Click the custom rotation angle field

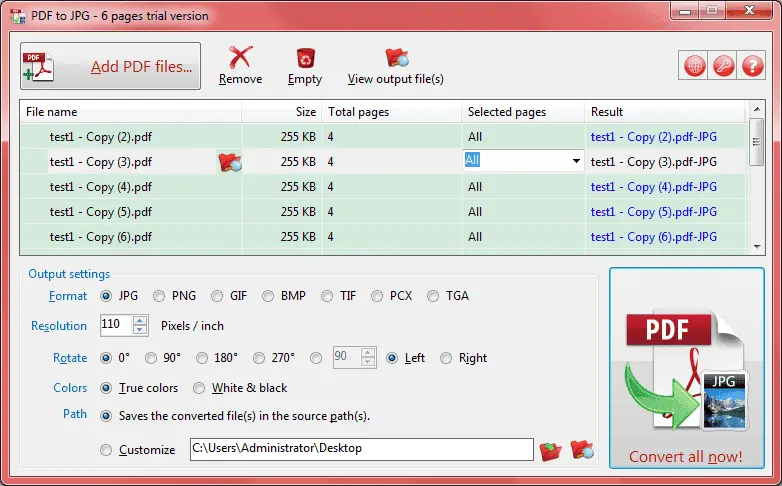[x=347, y=357]
